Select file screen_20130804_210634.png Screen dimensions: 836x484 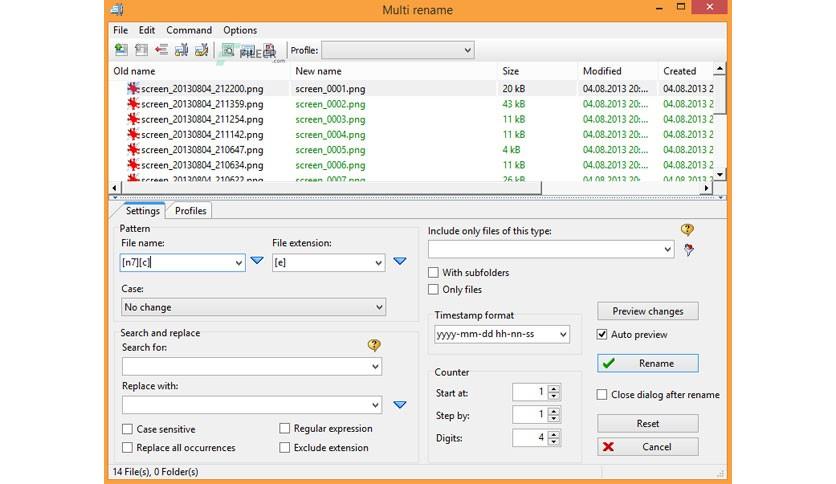click(x=202, y=165)
